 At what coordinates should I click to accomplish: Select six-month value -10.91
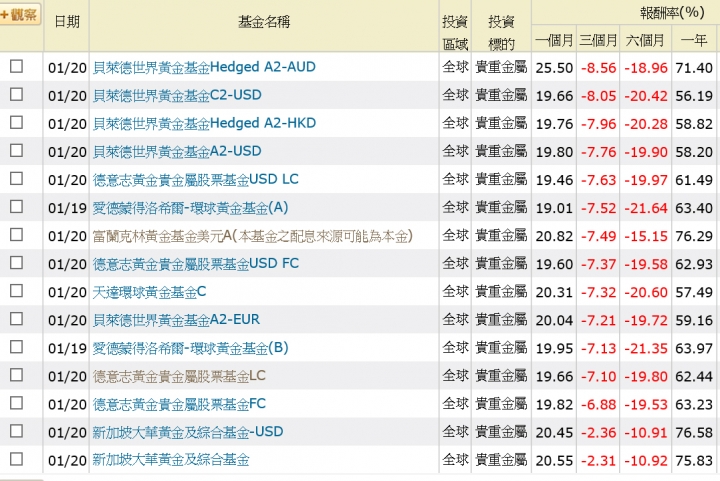[x=646, y=433]
